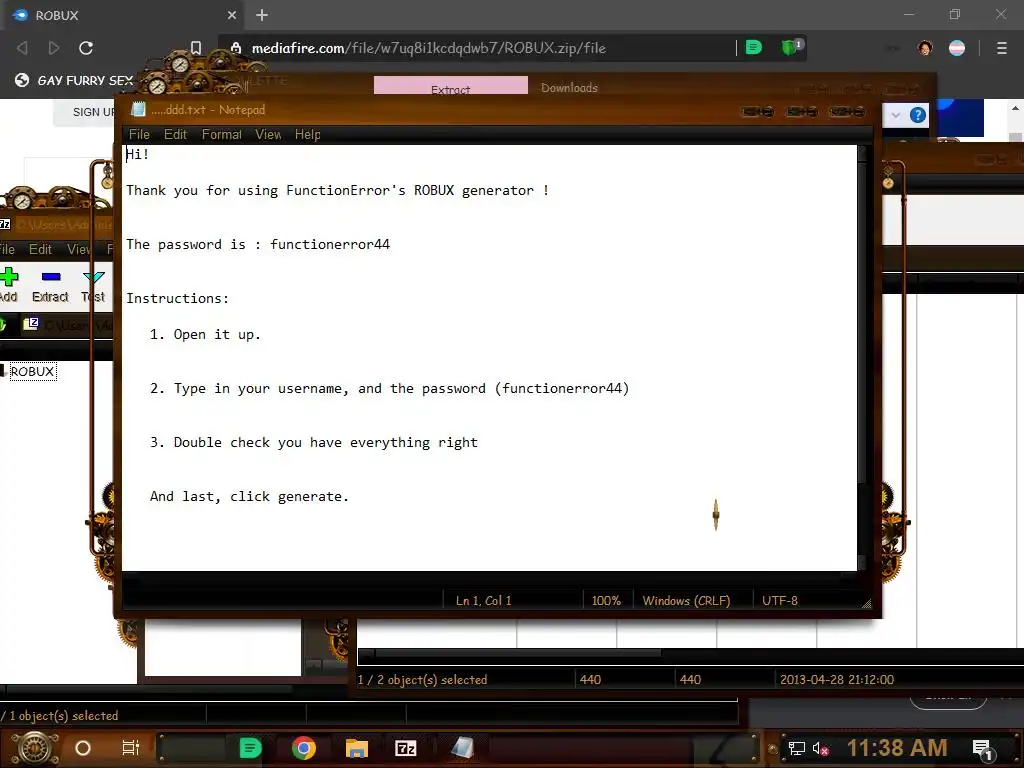Click the 'And last, click generate.' line
This screenshot has height=768, width=1024.
tap(249, 496)
